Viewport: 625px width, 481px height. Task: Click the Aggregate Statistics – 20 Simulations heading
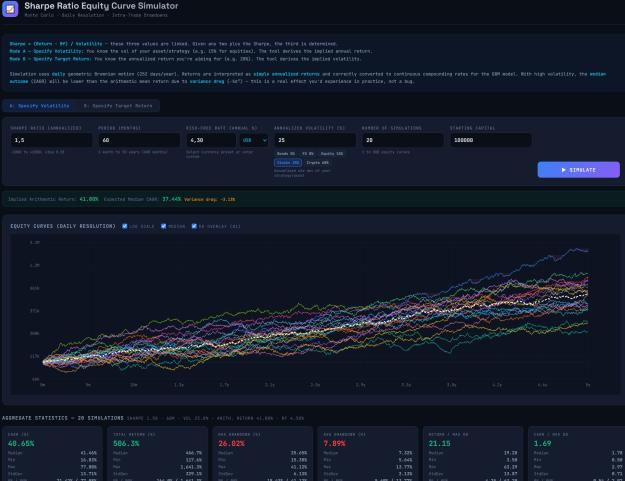(63, 418)
